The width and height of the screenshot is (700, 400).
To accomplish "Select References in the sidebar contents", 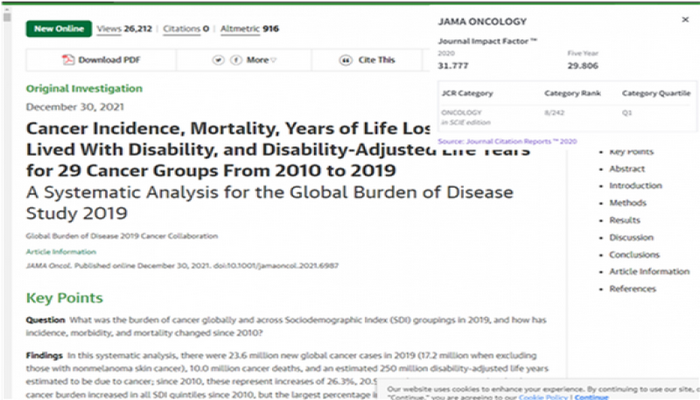I will [x=632, y=289].
